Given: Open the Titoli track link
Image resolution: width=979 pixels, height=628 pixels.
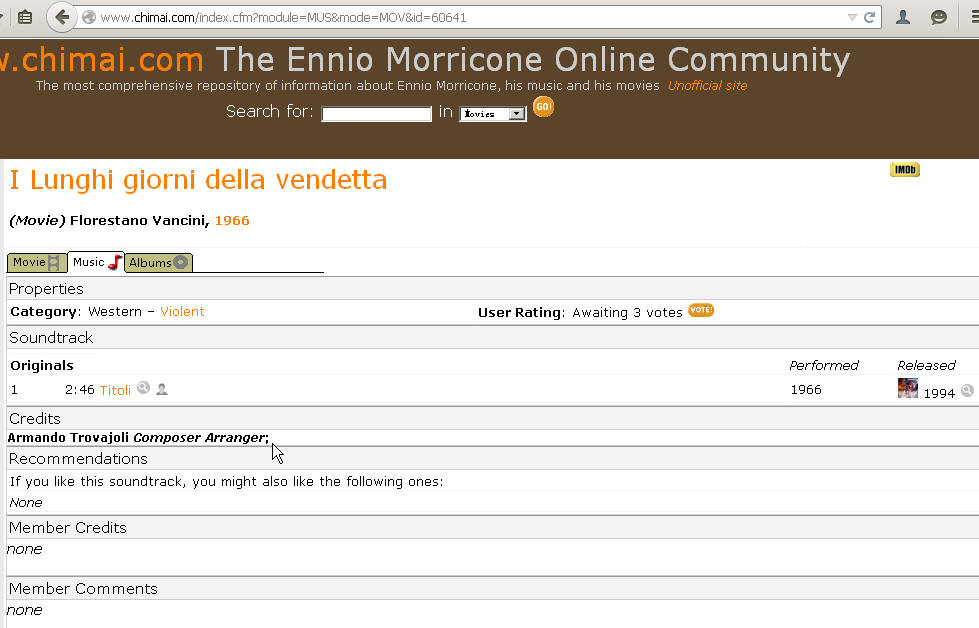Looking at the screenshot, I should [x=116, y=390].
